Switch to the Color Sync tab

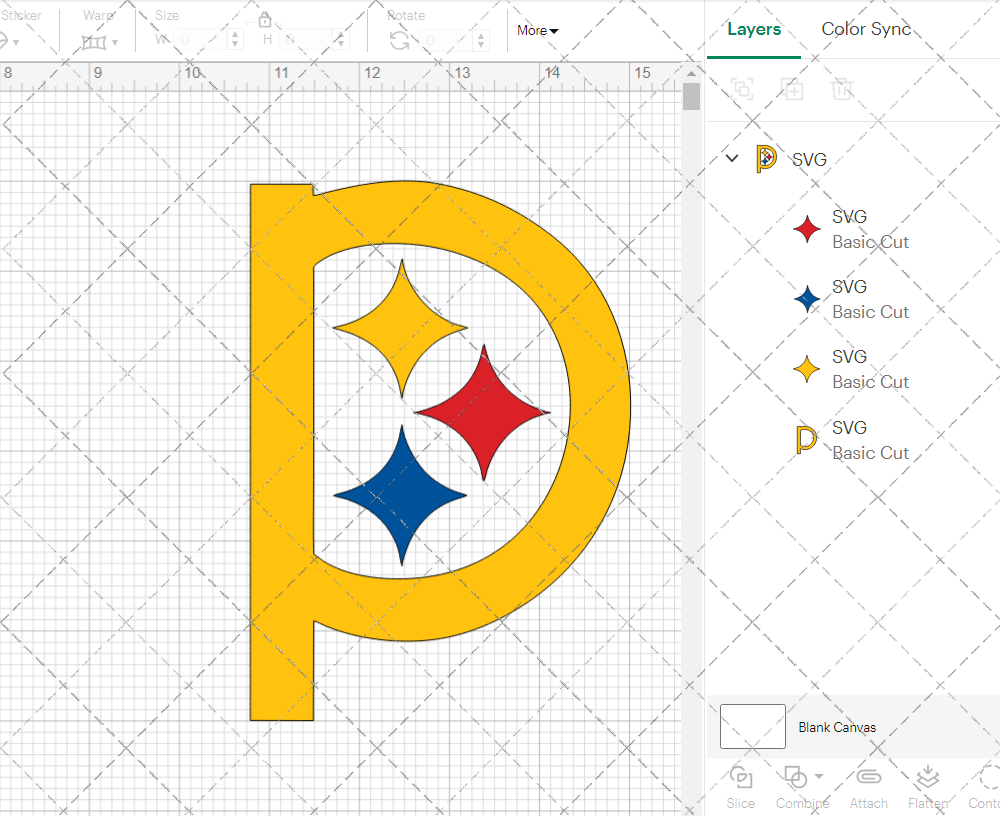[x=866, y=29]
